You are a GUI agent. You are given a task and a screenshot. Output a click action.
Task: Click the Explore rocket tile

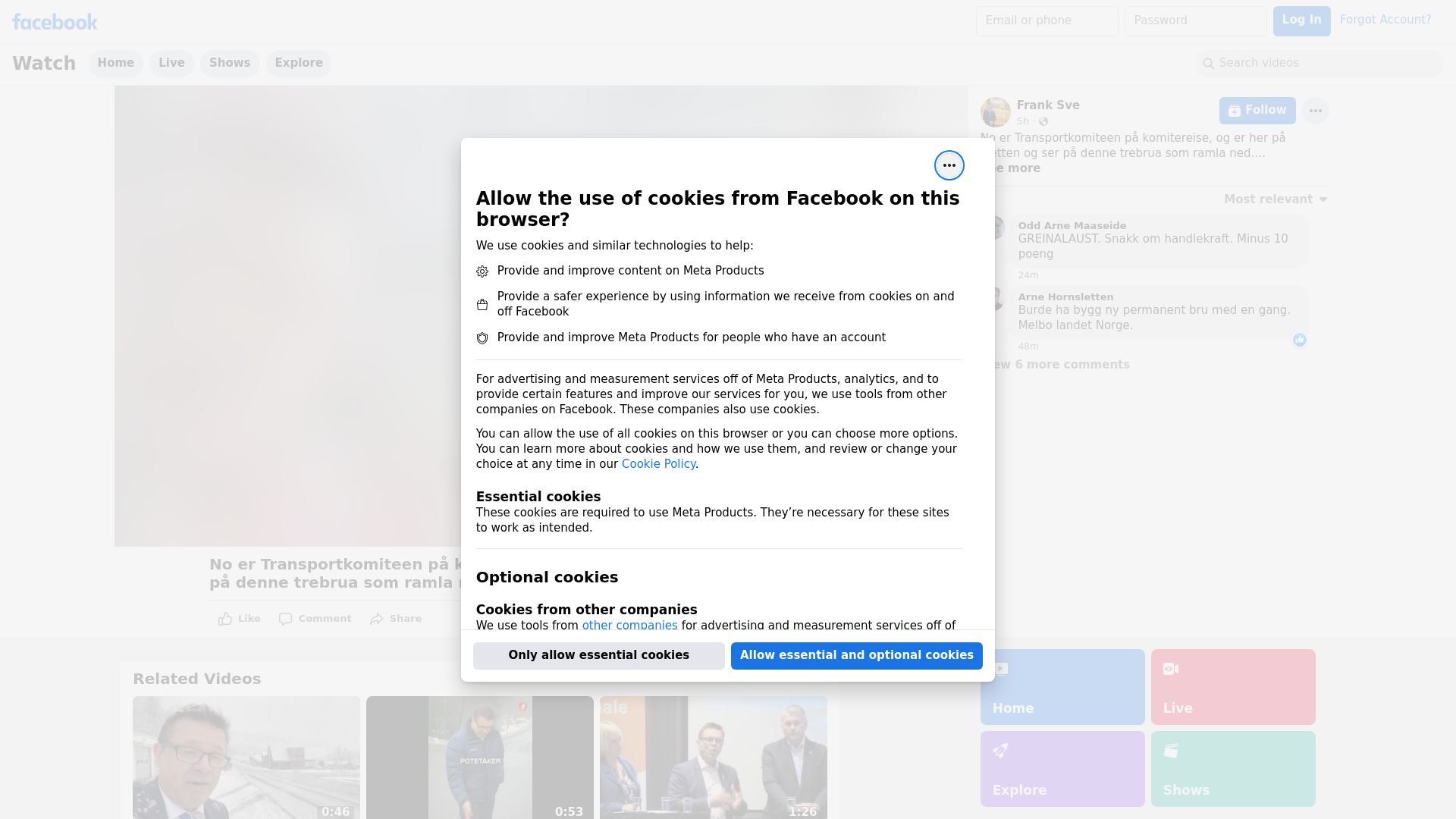tap(1062, 769)
